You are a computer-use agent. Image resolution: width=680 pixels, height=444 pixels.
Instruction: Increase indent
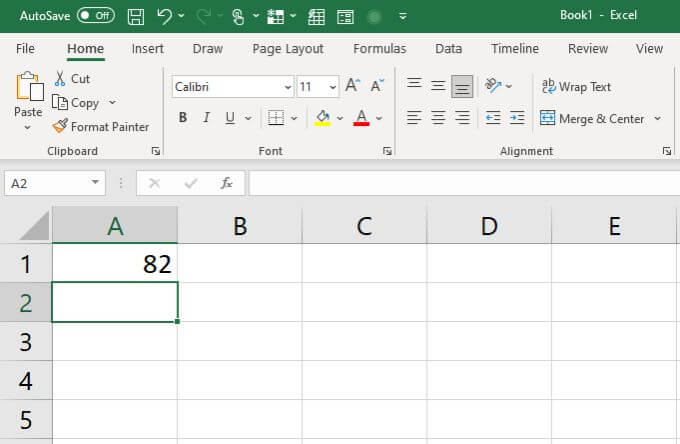tap(517, 118)
